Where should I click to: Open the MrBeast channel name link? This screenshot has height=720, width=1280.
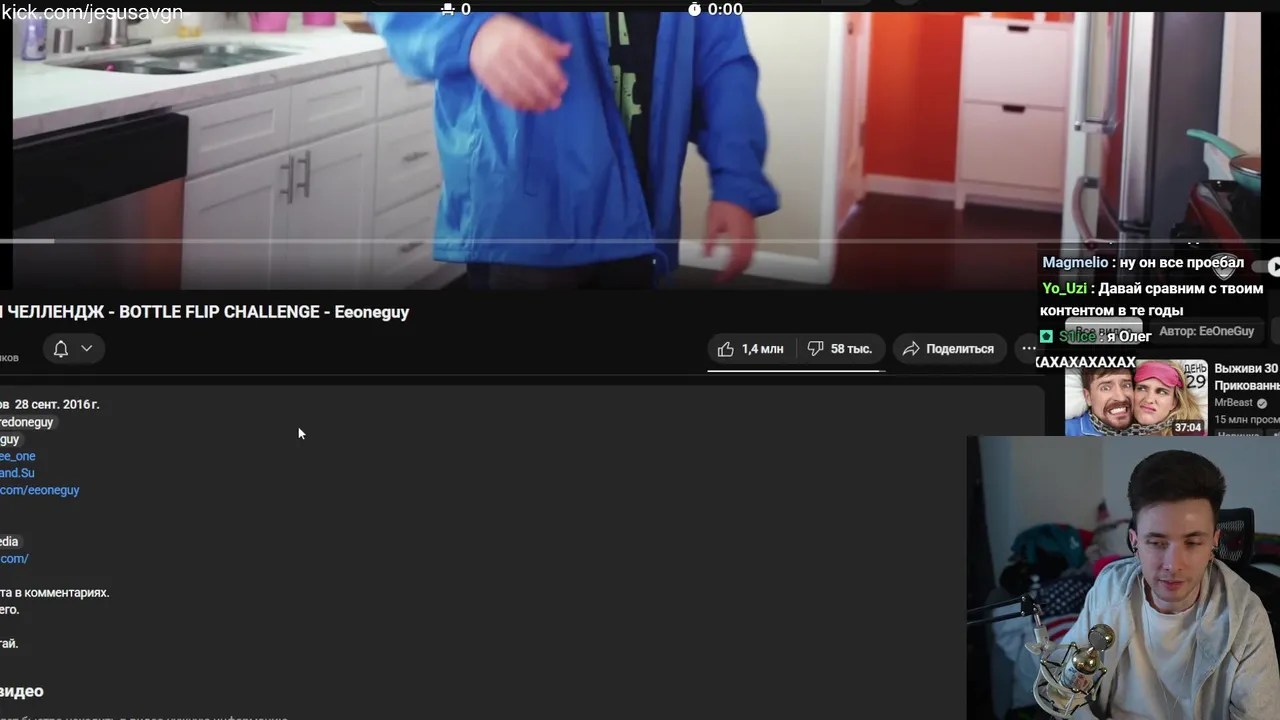(1233, 403)
